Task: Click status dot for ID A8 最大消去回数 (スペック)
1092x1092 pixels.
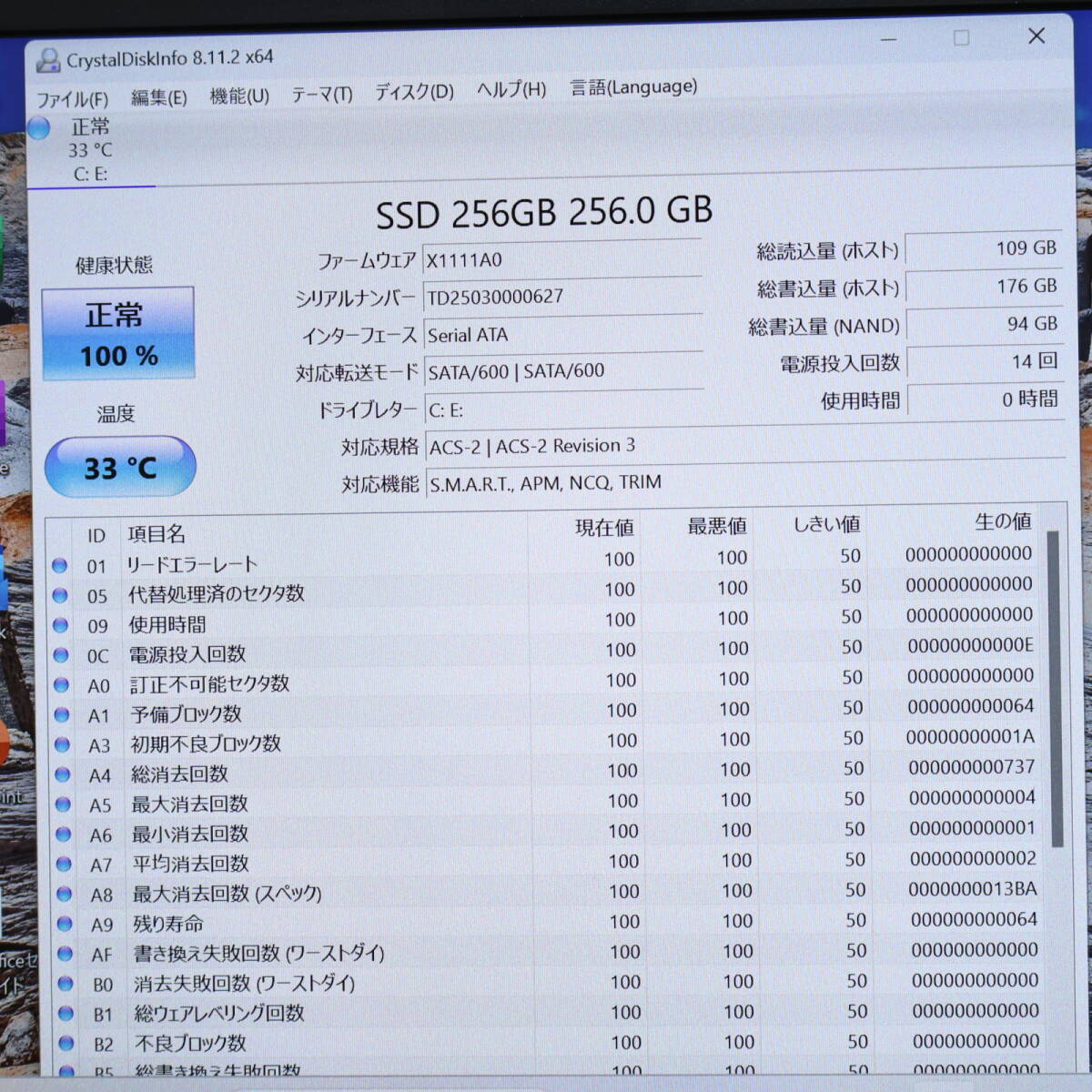Action: pyautogui.click(x=64, y=895)
